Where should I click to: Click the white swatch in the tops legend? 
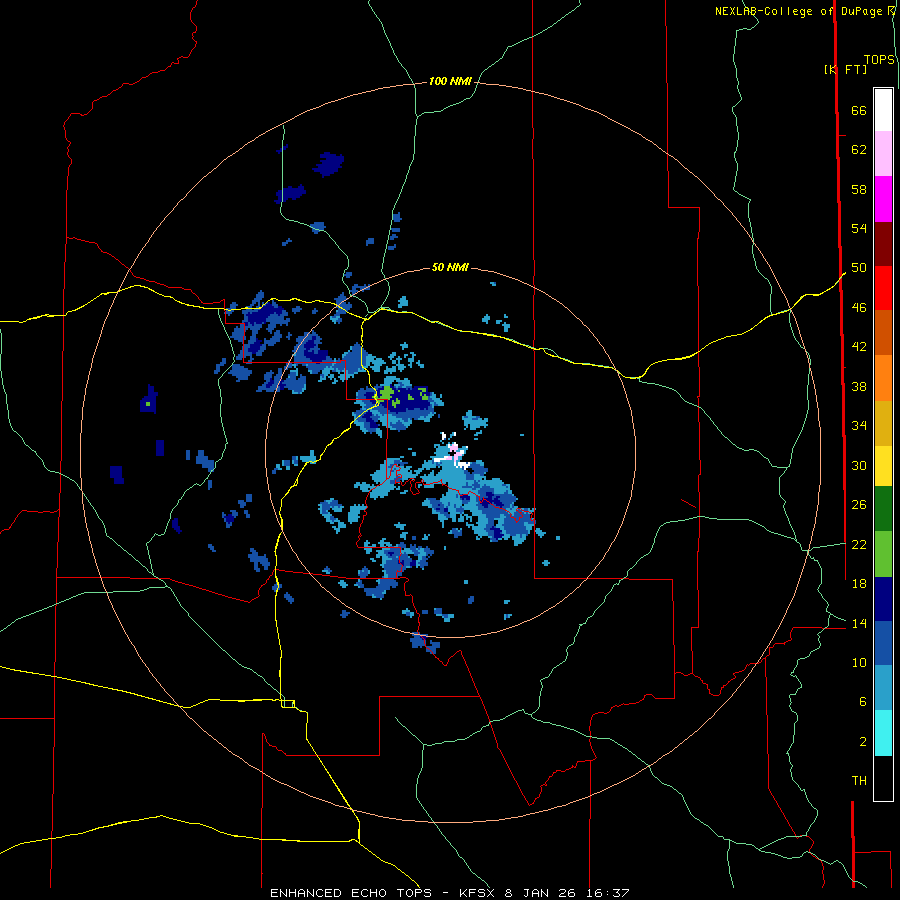tap(883, 110)
